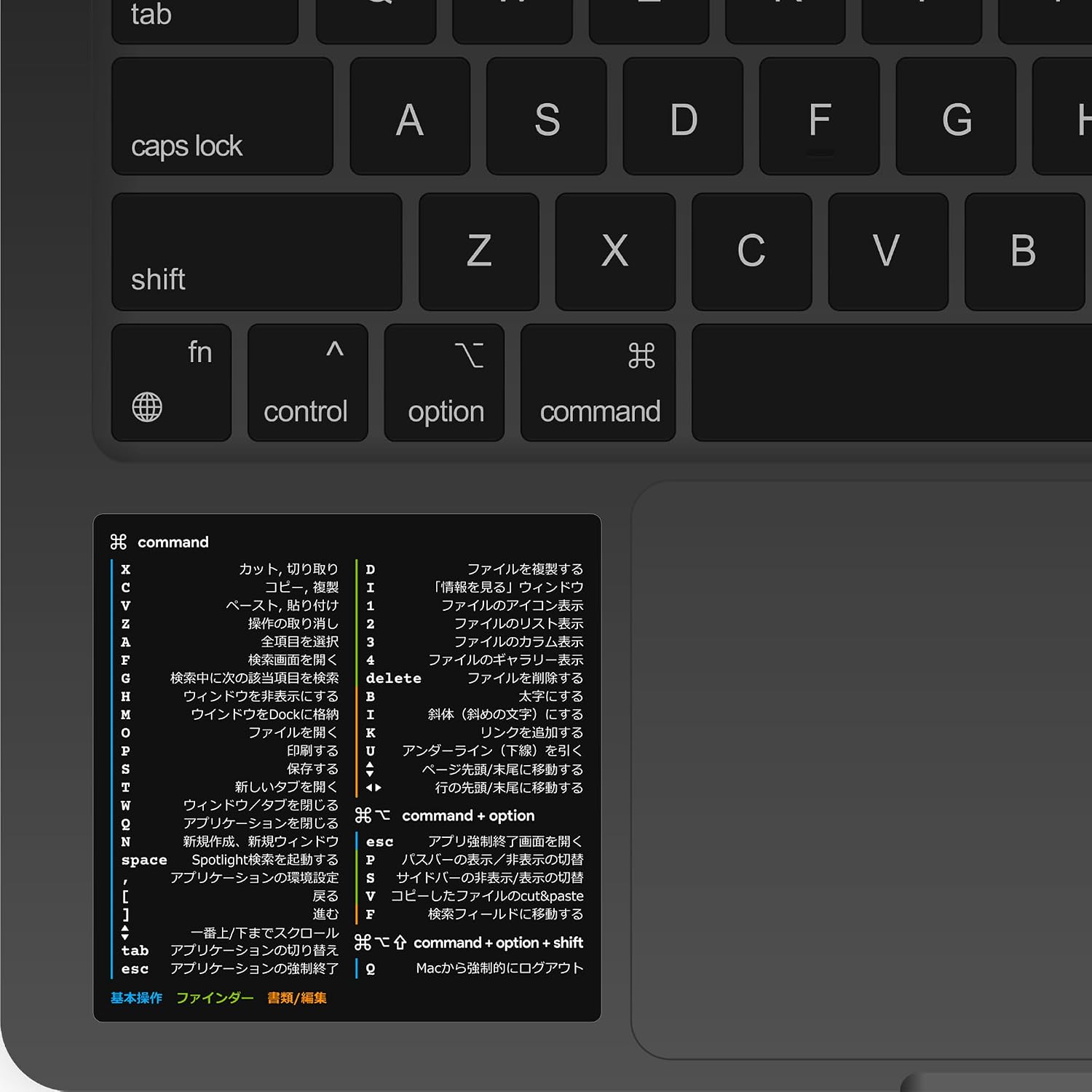Tap the S key on the keyboard
Viewport: 1092px width, 1092px height.
547,116
